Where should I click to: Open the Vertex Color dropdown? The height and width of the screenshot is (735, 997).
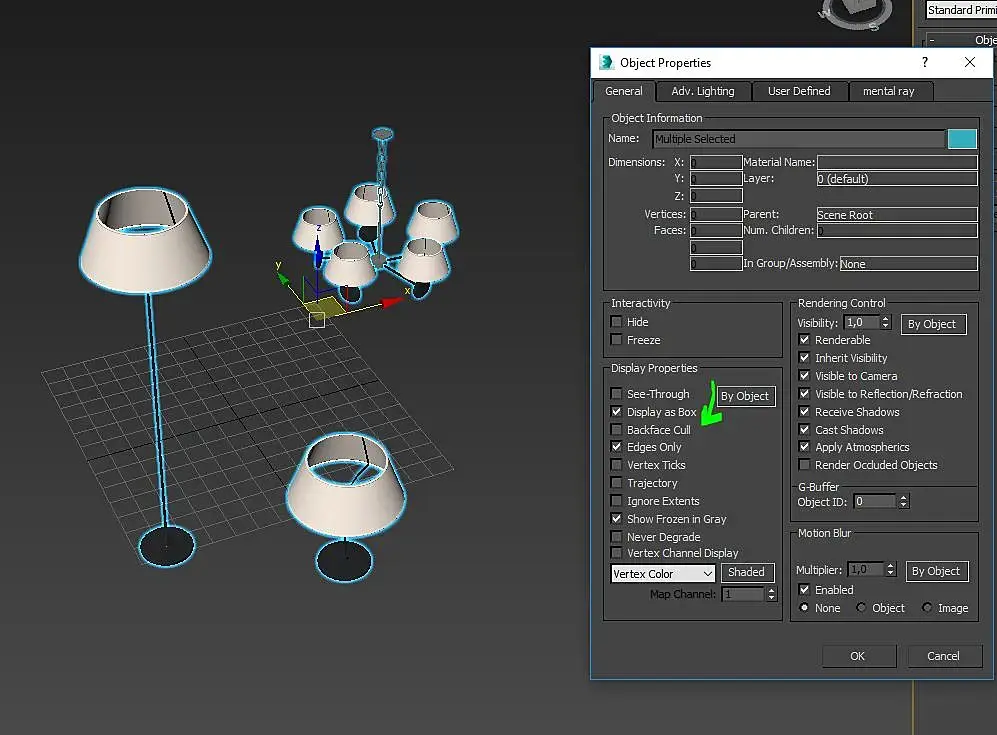tap(664, 574)
